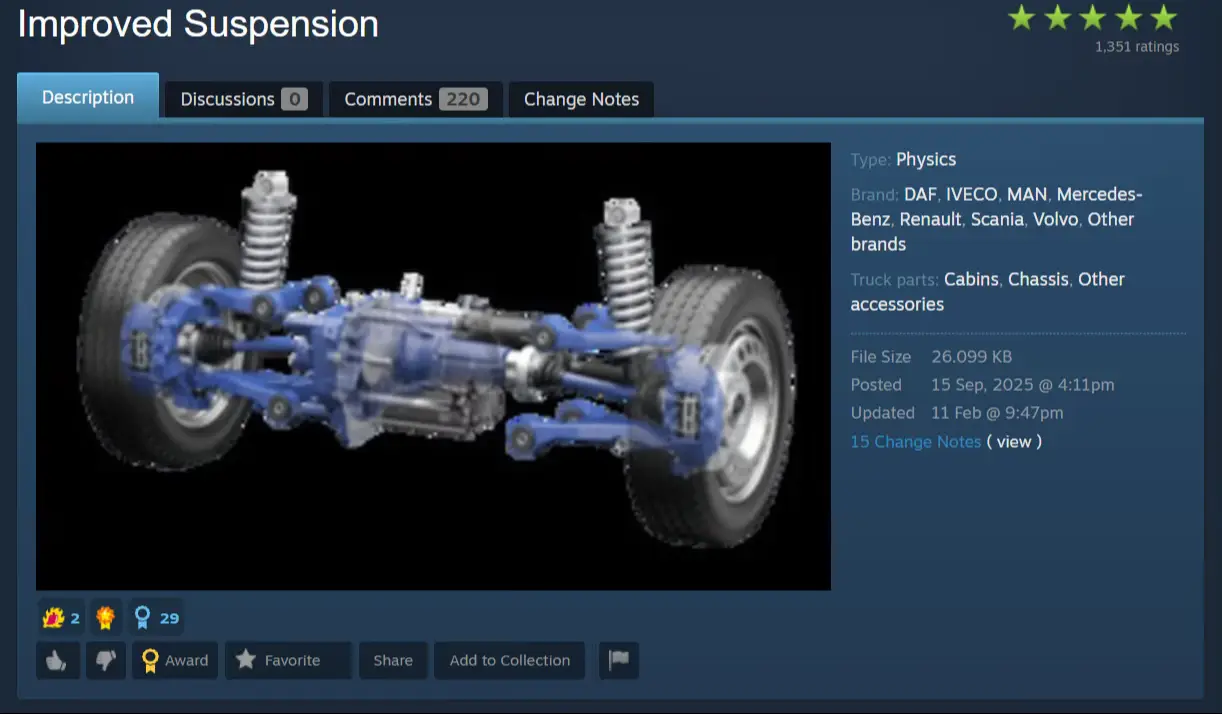Click the first award reaction badge showing 2
1222x714 pixels.
pyautogui.click(x=61, y=618)
